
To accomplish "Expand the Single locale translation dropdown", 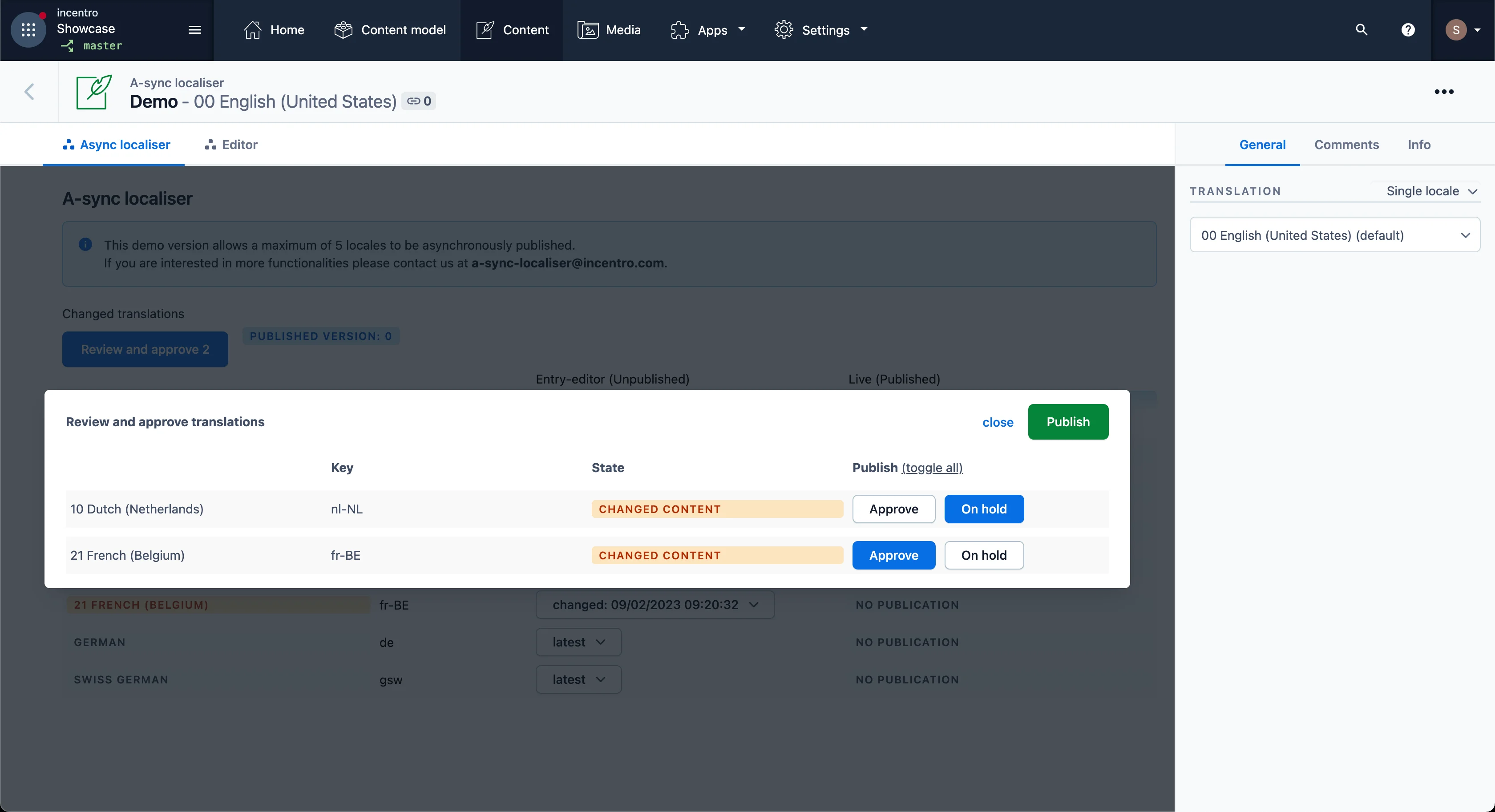I will pos(1430,191).
